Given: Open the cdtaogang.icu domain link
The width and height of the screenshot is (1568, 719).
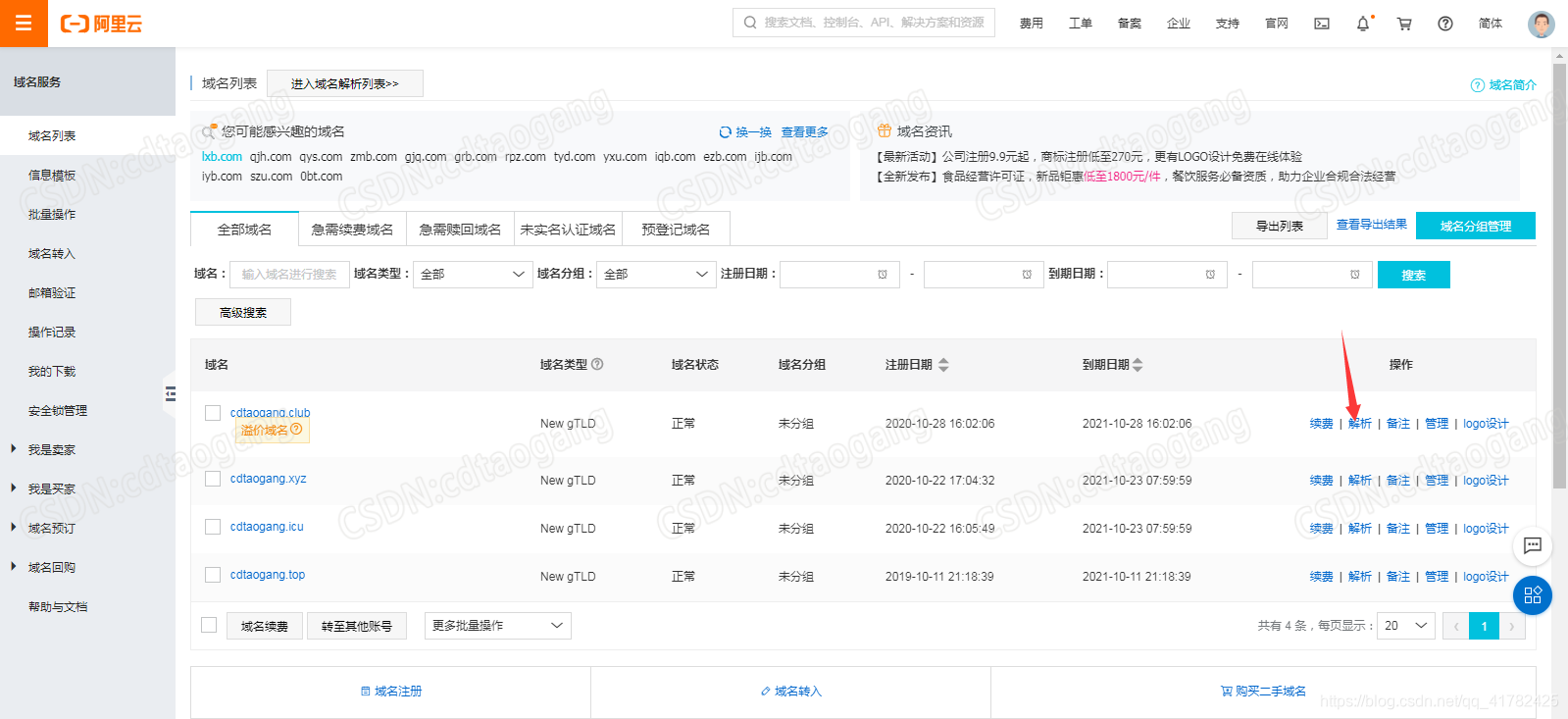Looking at the screenshot, I should click(267, 527).
